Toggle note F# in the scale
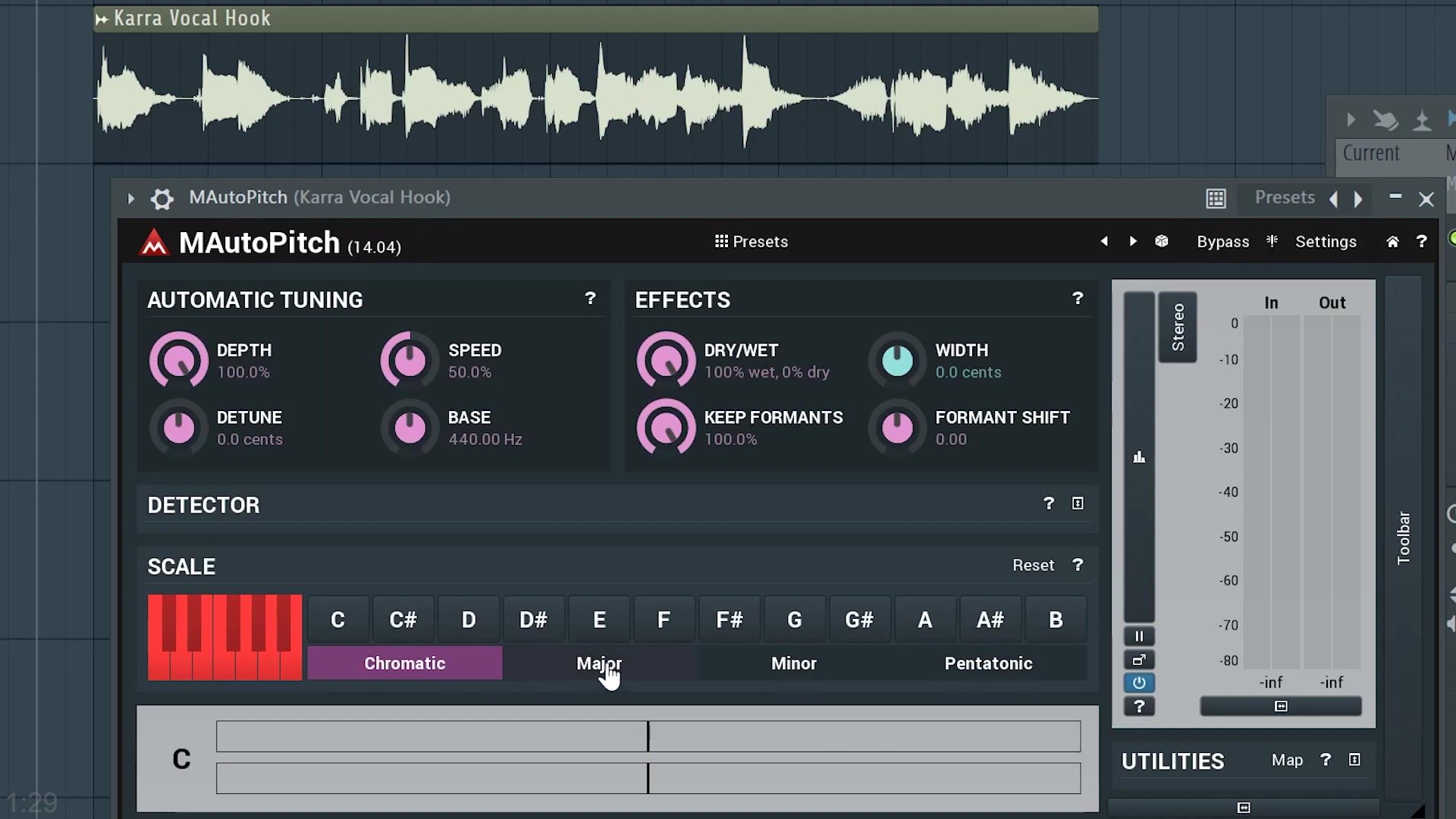The height and width of the screenshot is (819, 1456). 730,620
